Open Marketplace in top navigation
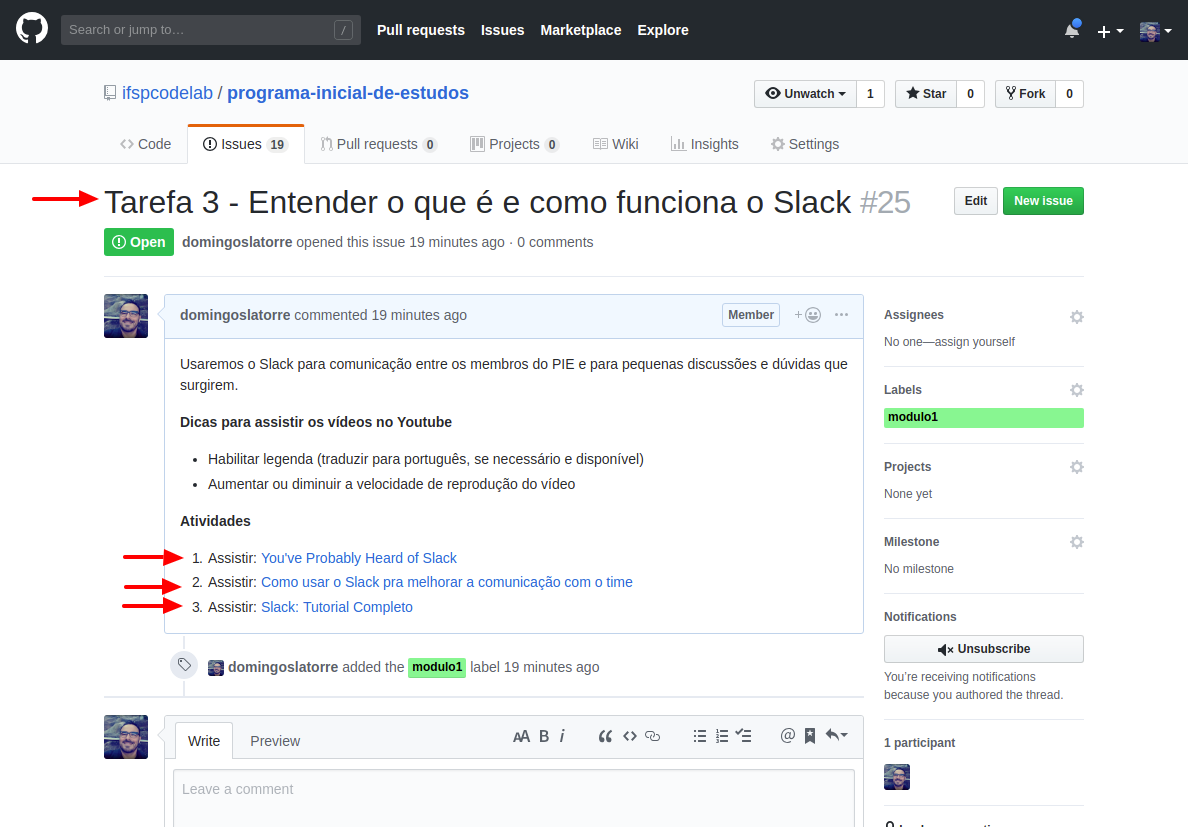The height and width of the screenshot is (827, 1188). click(580, 30)
